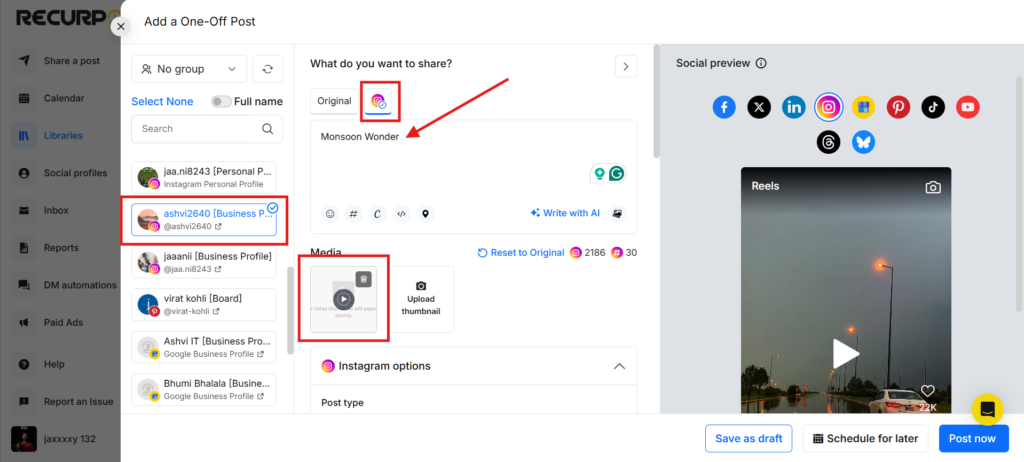Click the heart icon on Reels preview
Image resolution: width=1024 pixels, height=462 pixels.
pyautogui.click(x=928, y=391)
